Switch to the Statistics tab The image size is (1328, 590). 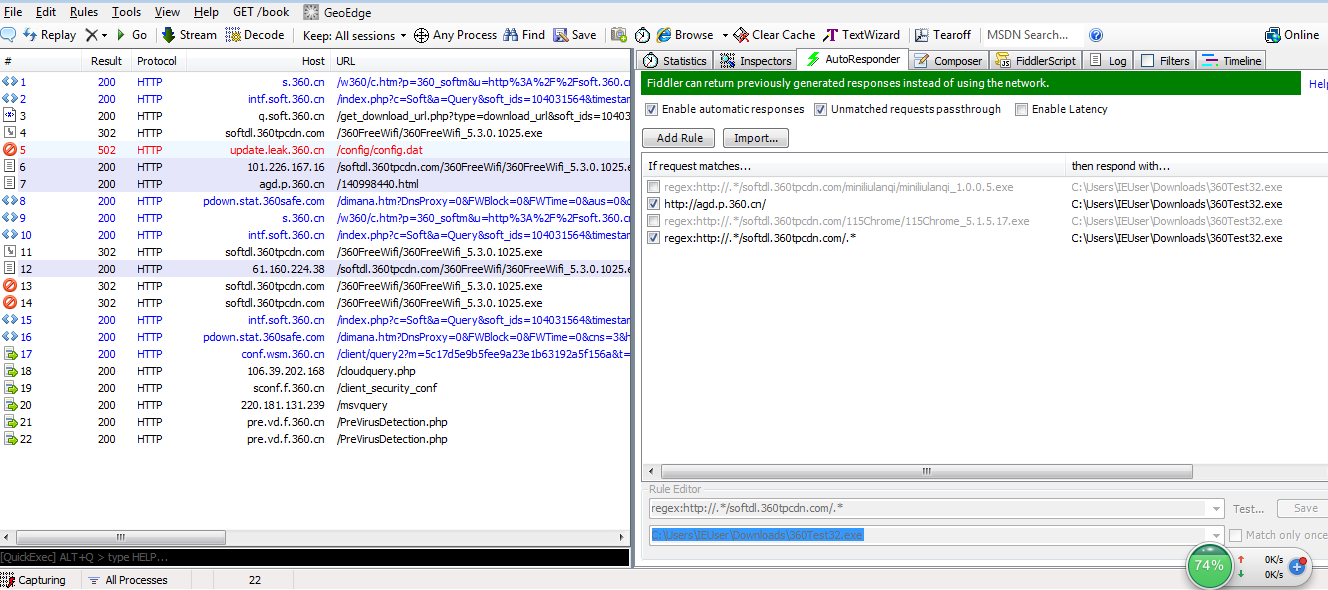coord(676,61)
